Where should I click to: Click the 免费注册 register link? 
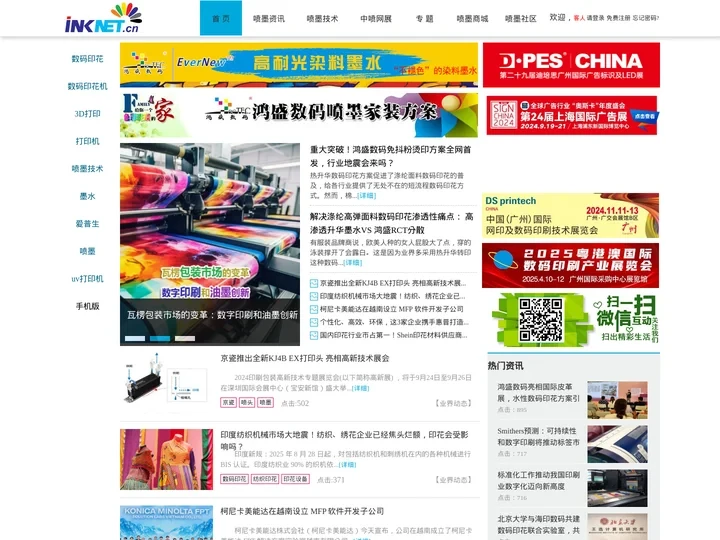pos(618,18)
